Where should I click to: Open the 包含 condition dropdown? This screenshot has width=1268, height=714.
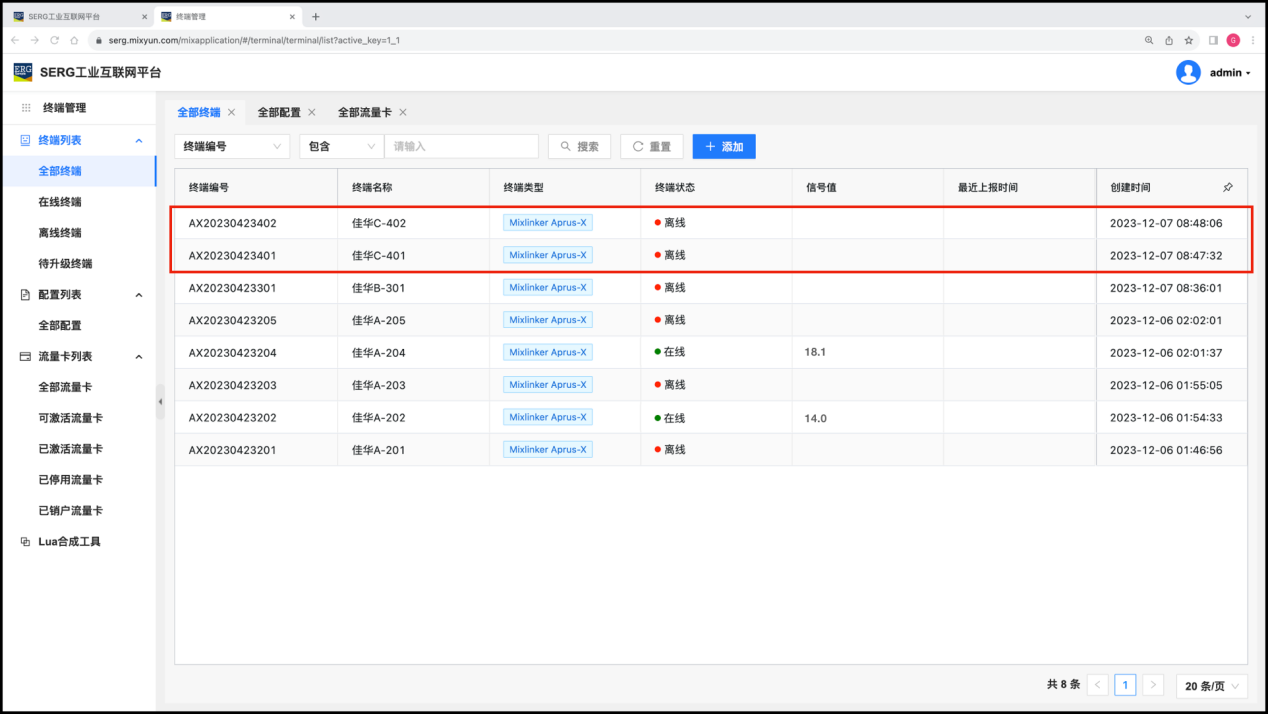point(341,146)
